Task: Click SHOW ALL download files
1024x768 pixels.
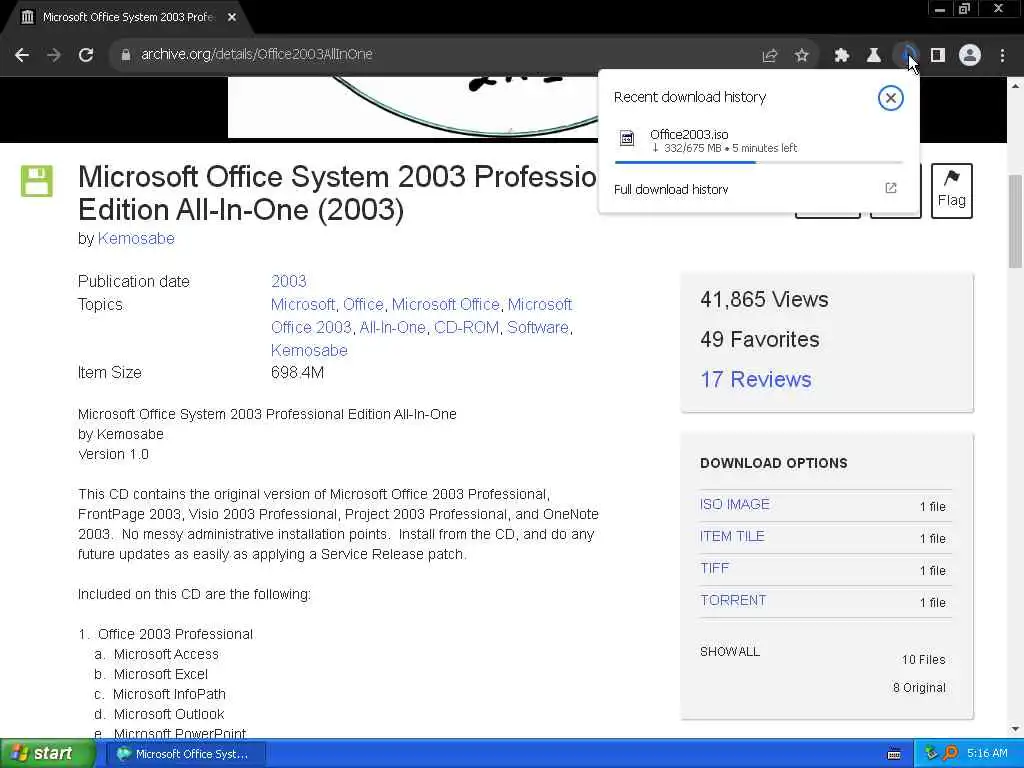Action: [x=729, y=652]
